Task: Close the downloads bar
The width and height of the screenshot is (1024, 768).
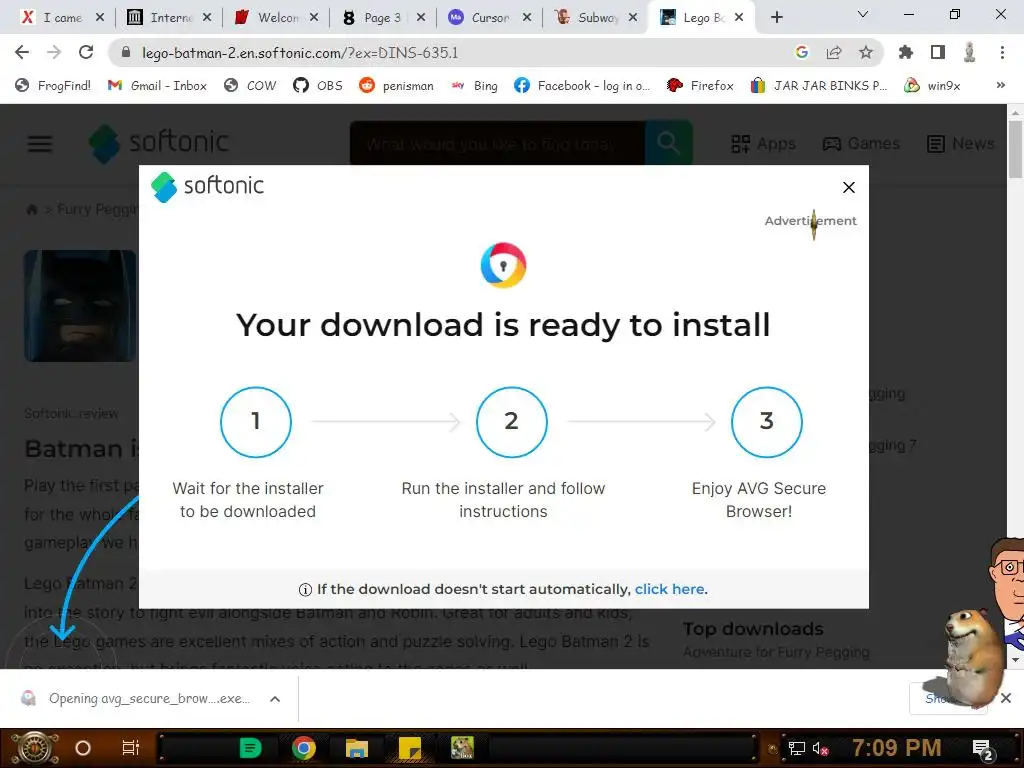Action: coord(1006,698)
